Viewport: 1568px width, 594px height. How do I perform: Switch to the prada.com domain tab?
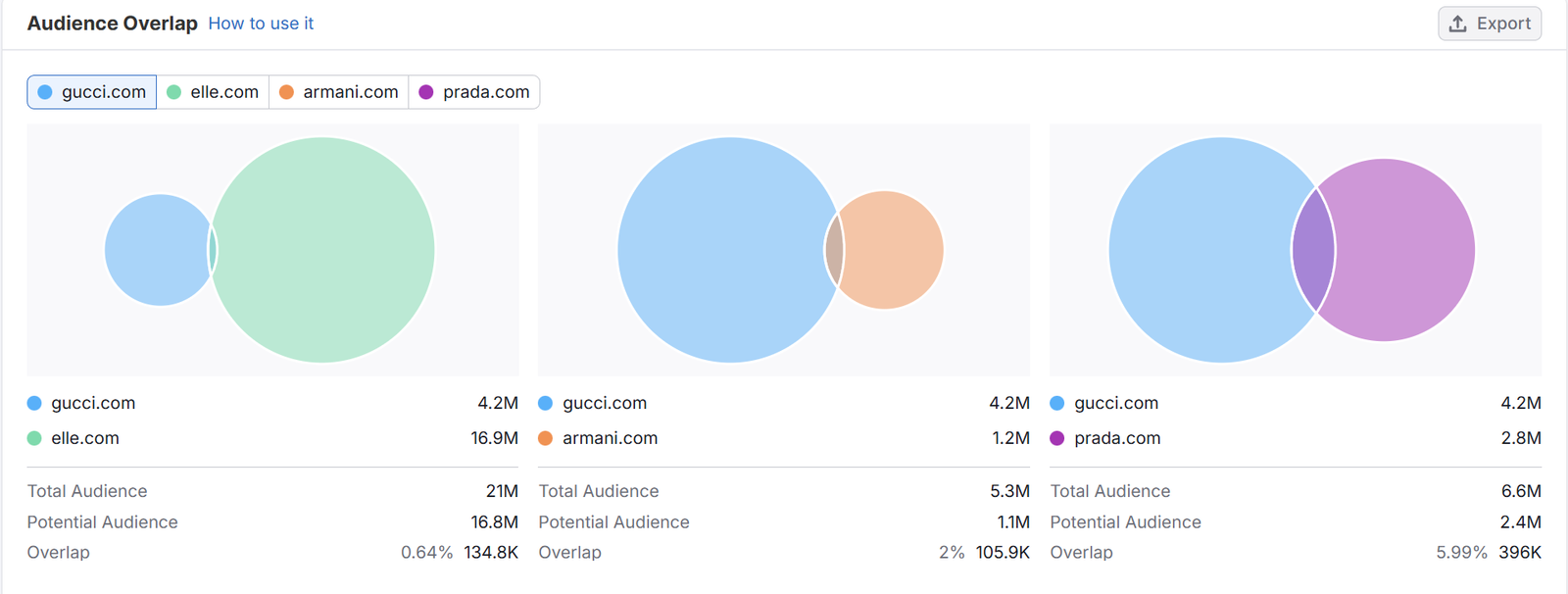coord(474,92)
